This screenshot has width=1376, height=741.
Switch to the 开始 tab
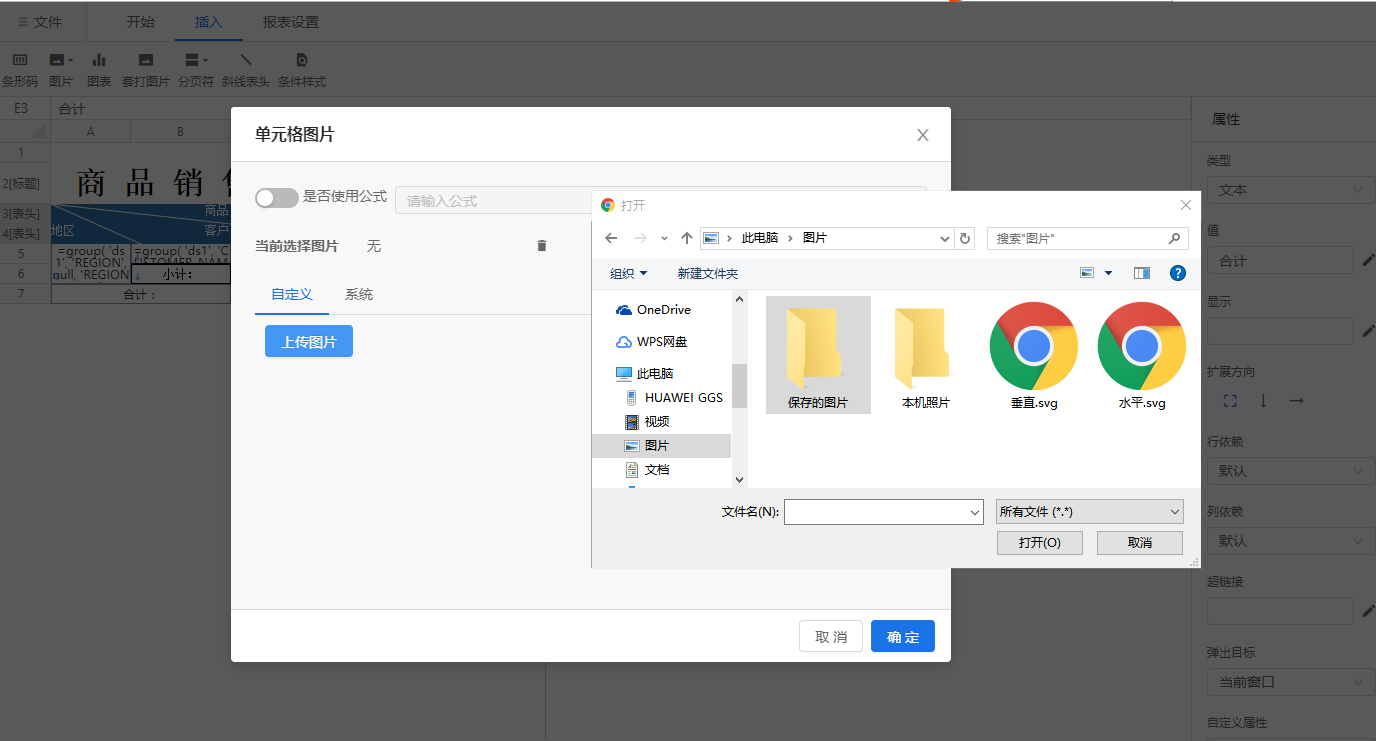141,22
